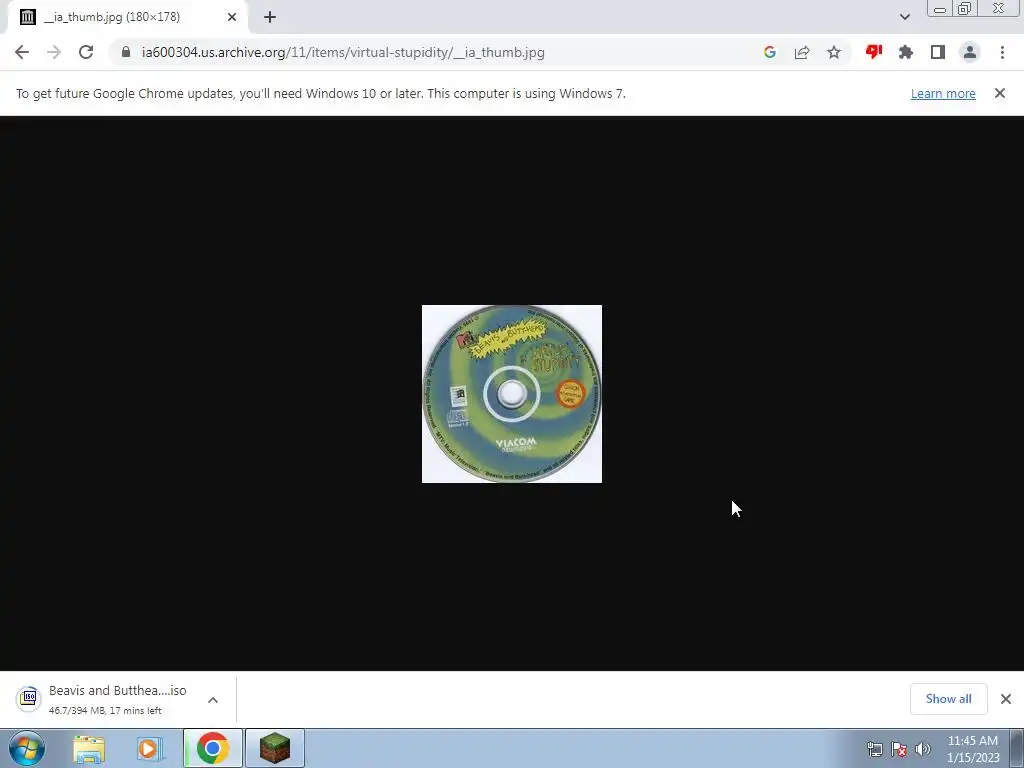Toggle the browser side panel
Image resolution: width=1024 pixels, height=768 pixels.
click(938, 52)
